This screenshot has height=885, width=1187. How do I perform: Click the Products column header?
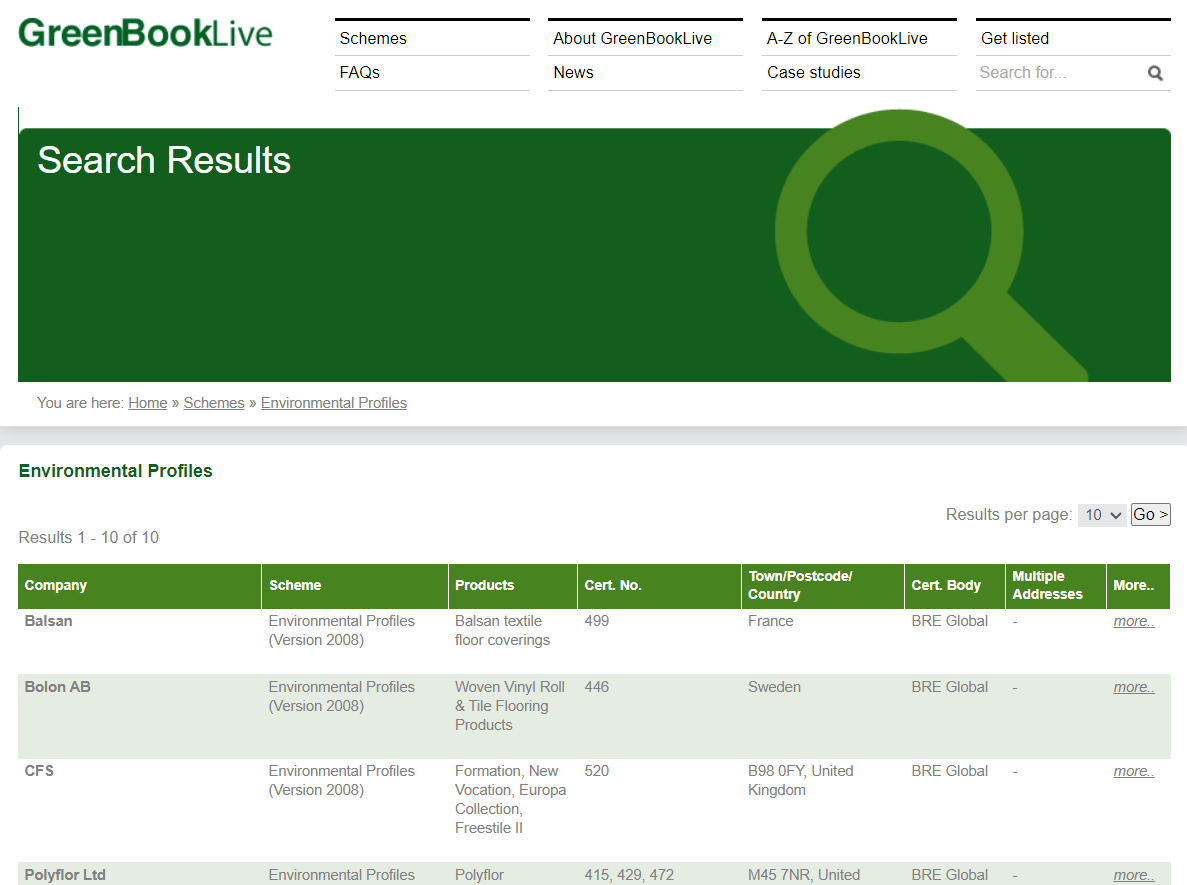pyautogui.click(x=512, y=586)
